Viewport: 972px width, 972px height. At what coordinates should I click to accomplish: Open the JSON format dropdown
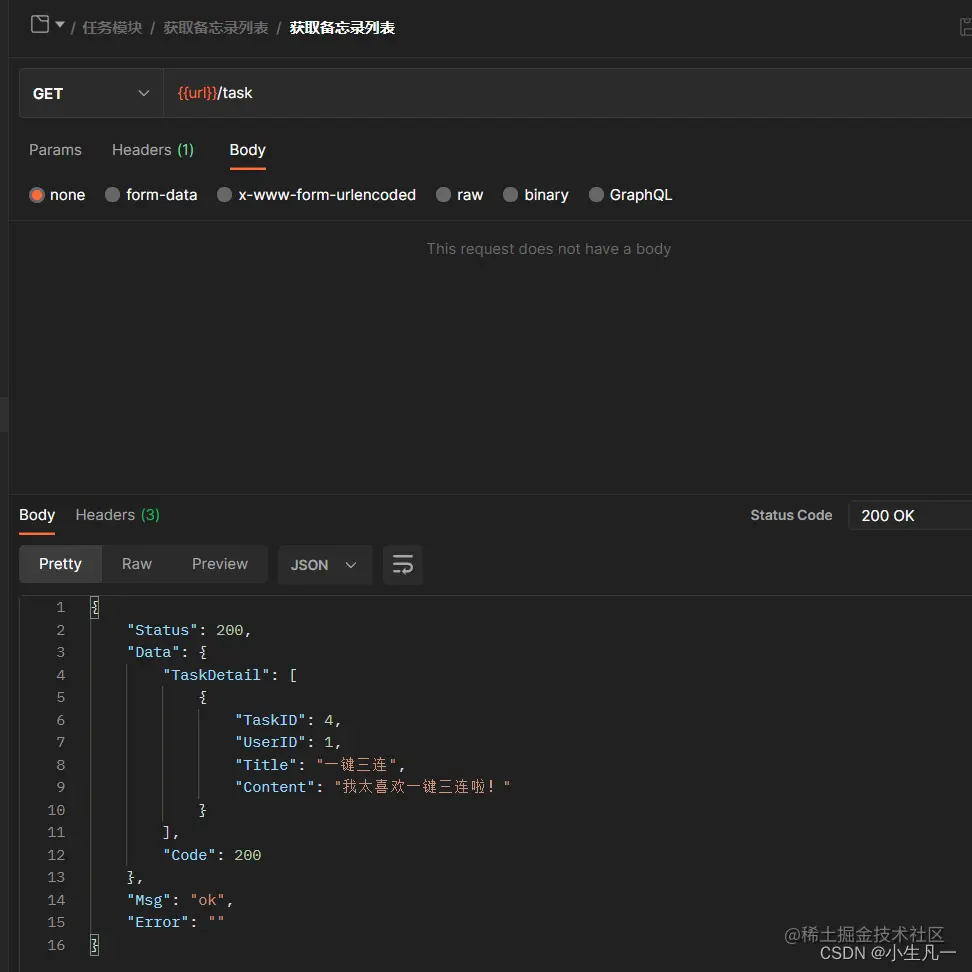tap(325, 565)
